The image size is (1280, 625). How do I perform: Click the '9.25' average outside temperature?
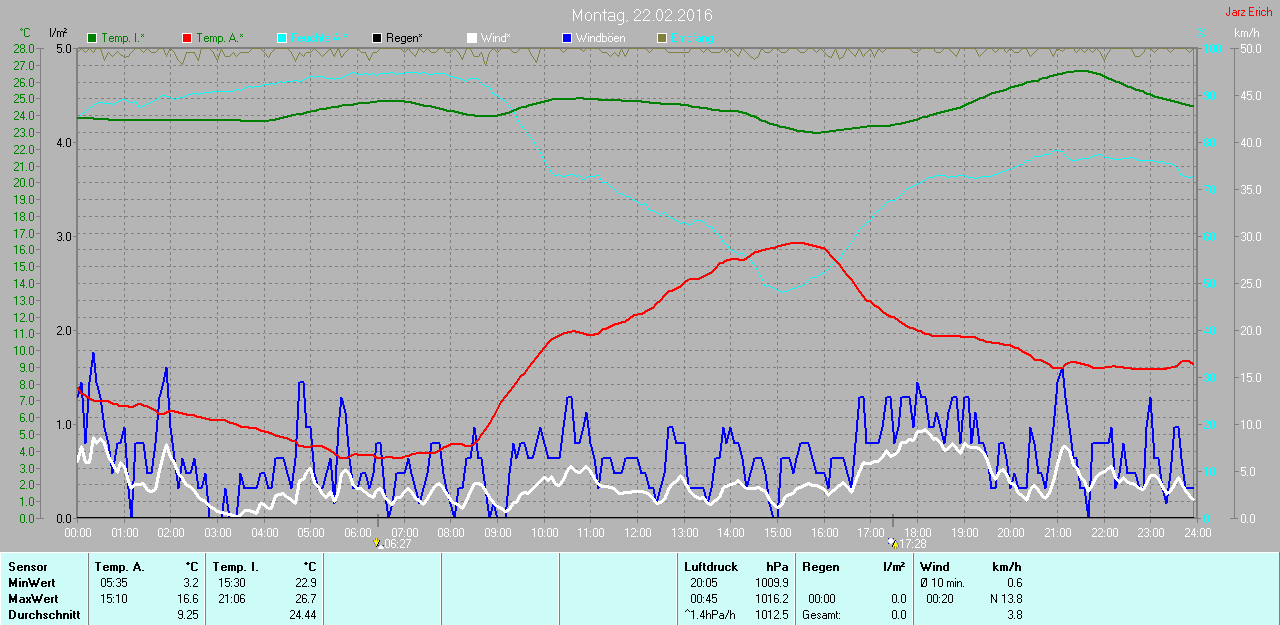(188, 615)
